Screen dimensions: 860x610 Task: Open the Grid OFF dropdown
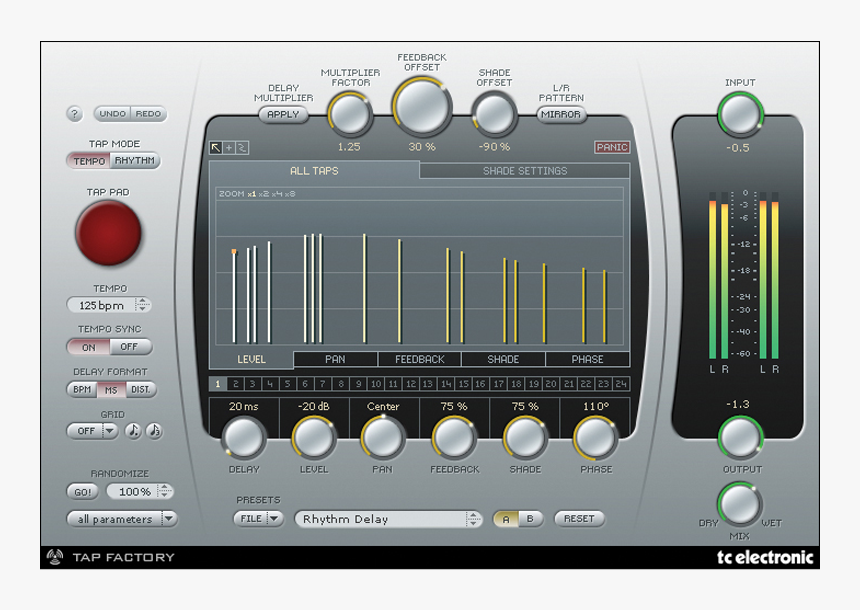tap(92, 431)
